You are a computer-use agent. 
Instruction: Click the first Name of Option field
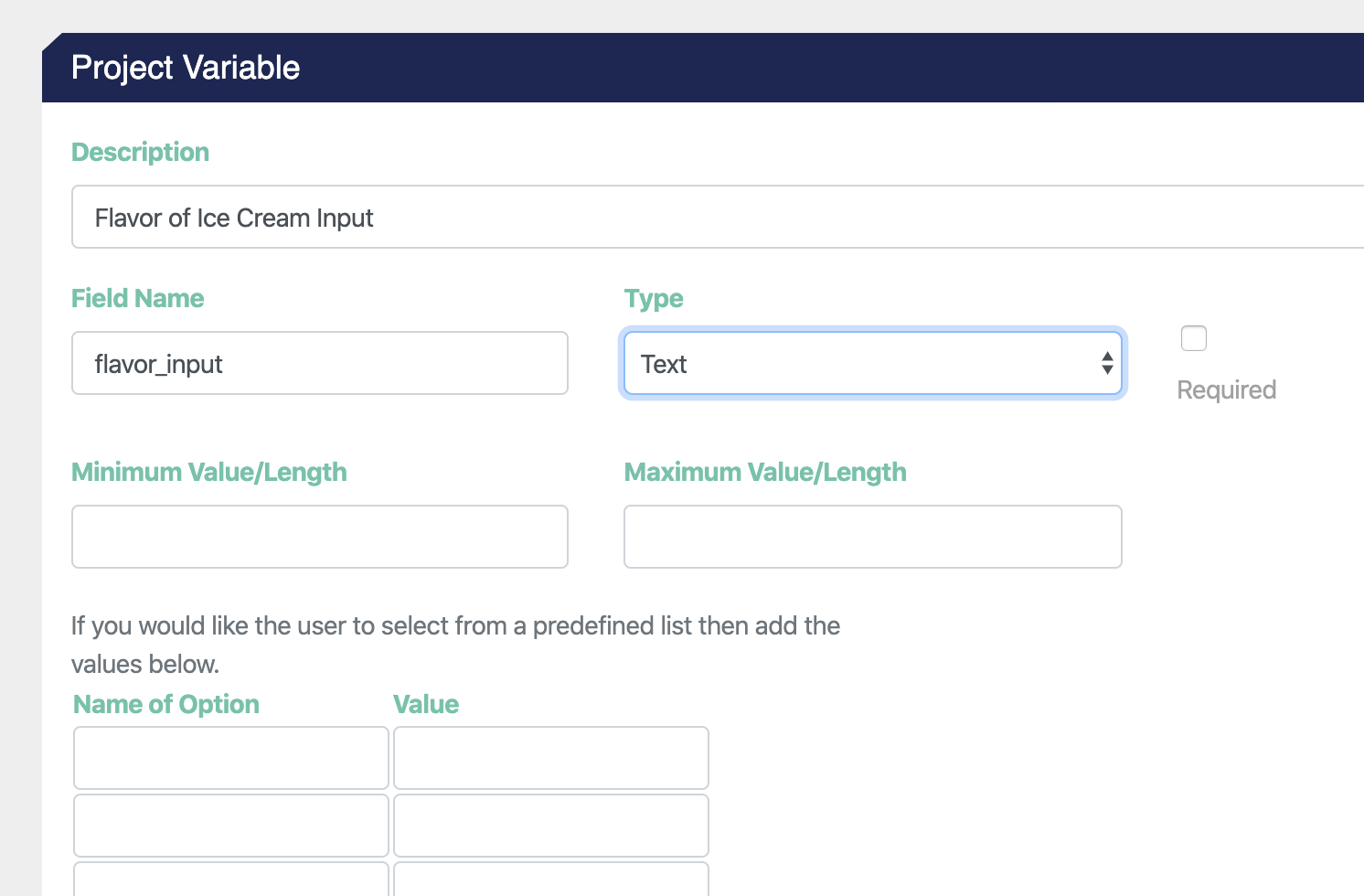click(230, 757)
